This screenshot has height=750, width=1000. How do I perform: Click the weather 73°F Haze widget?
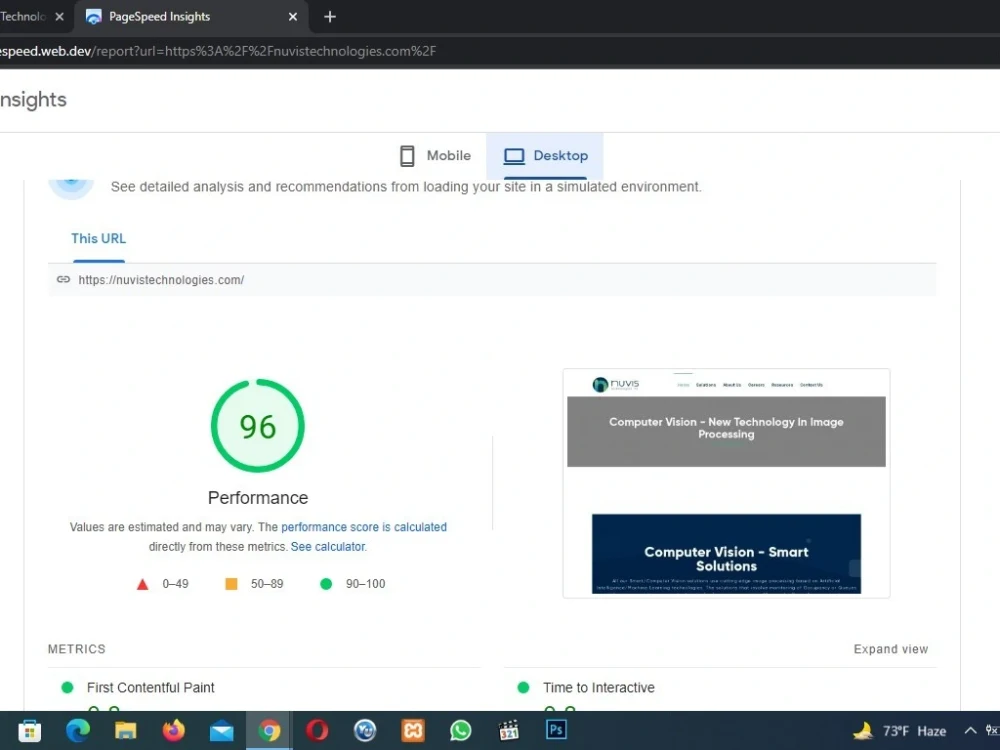(x=899, y=731)
